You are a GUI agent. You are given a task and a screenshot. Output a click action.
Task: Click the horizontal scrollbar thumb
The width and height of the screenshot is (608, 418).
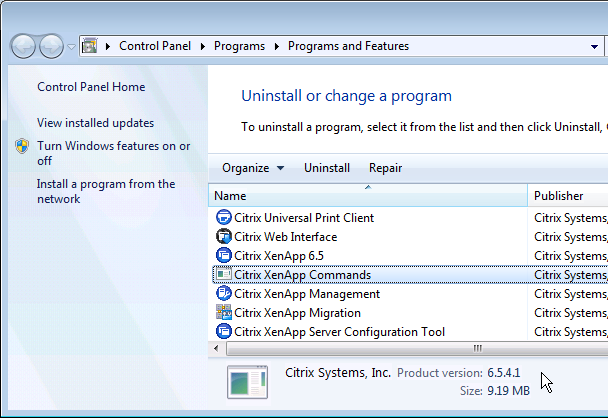[x=417, y=348]
